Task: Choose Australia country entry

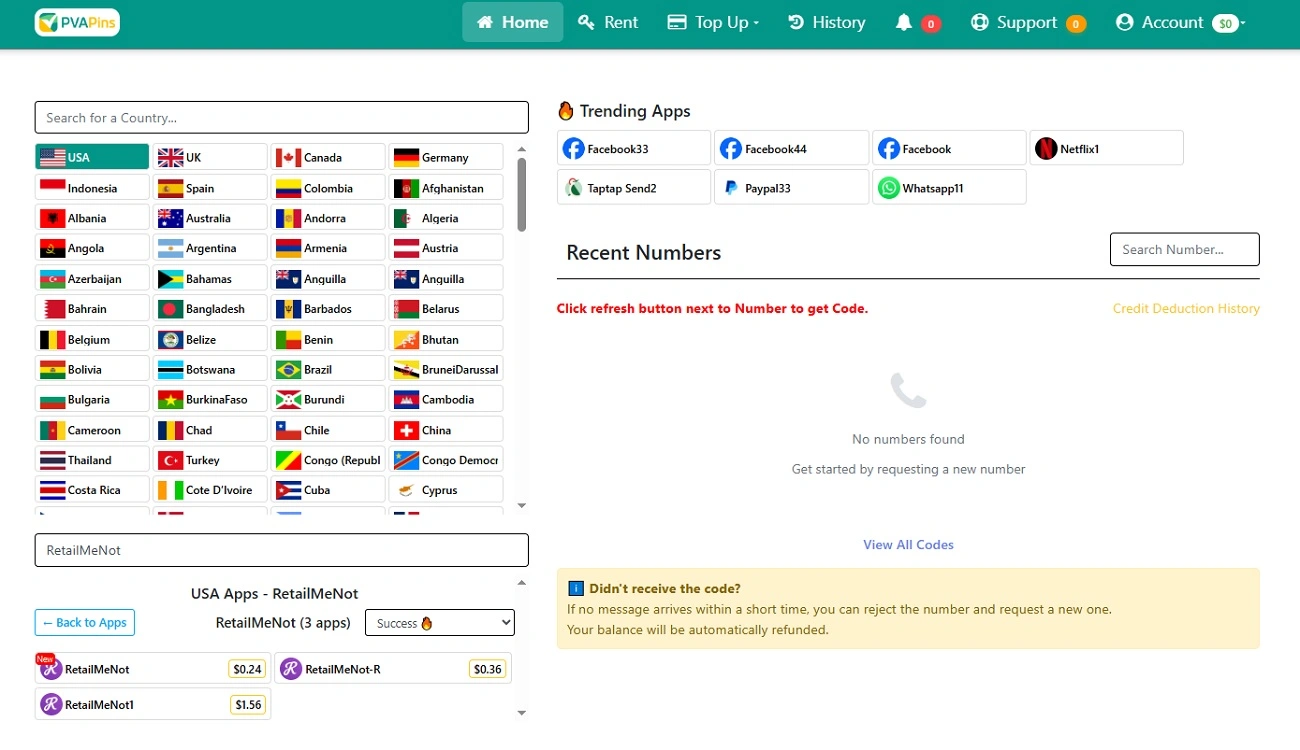Action: pyautogui.click(x=210, y=218)
